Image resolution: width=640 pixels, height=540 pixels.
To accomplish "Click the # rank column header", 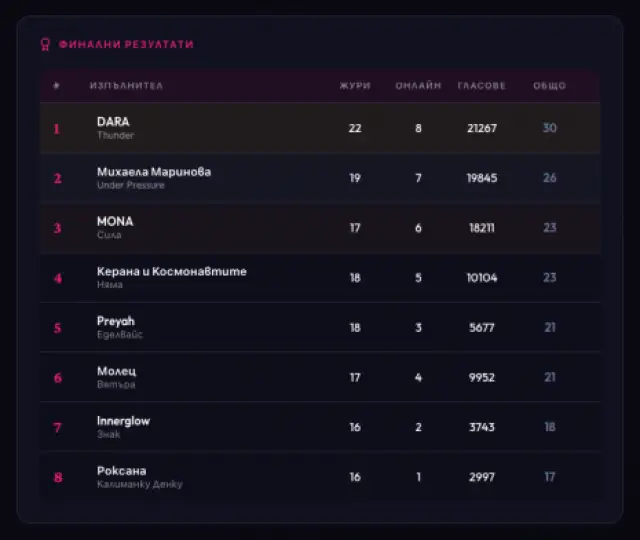I will click(x=56, y=86).
